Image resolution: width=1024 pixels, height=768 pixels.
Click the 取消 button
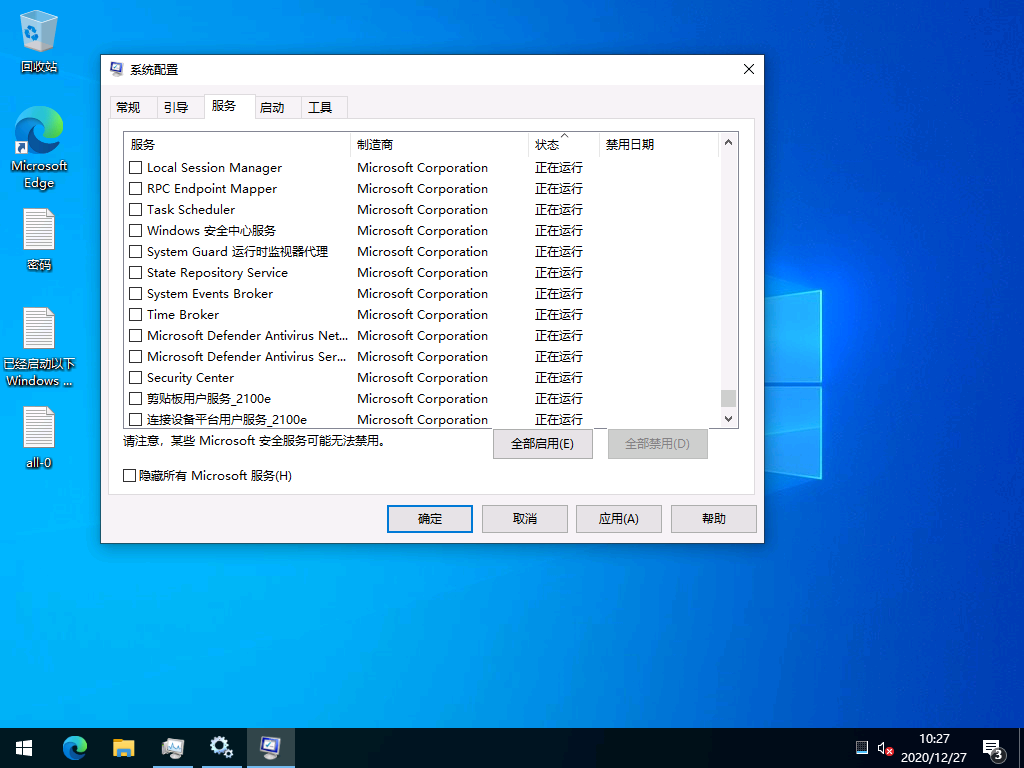524,519
